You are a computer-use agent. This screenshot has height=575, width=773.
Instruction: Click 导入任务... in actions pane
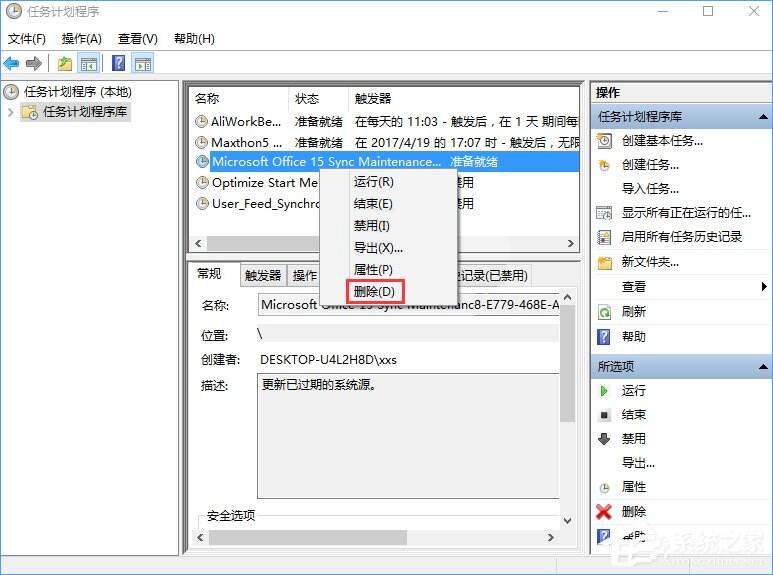[650, 188]
